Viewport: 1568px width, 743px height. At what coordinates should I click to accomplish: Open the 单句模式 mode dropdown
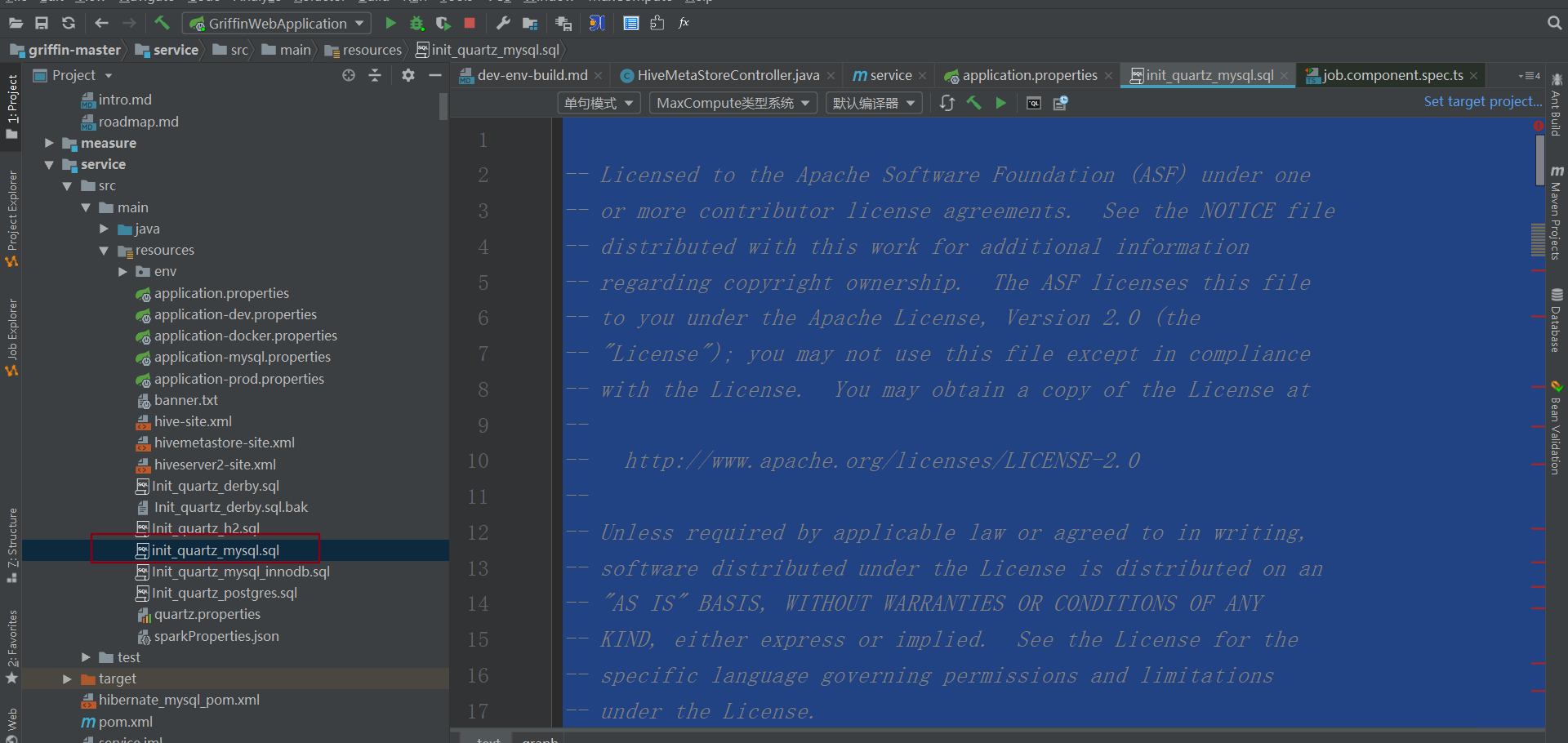pyautogui.click(x=598, y=103)
